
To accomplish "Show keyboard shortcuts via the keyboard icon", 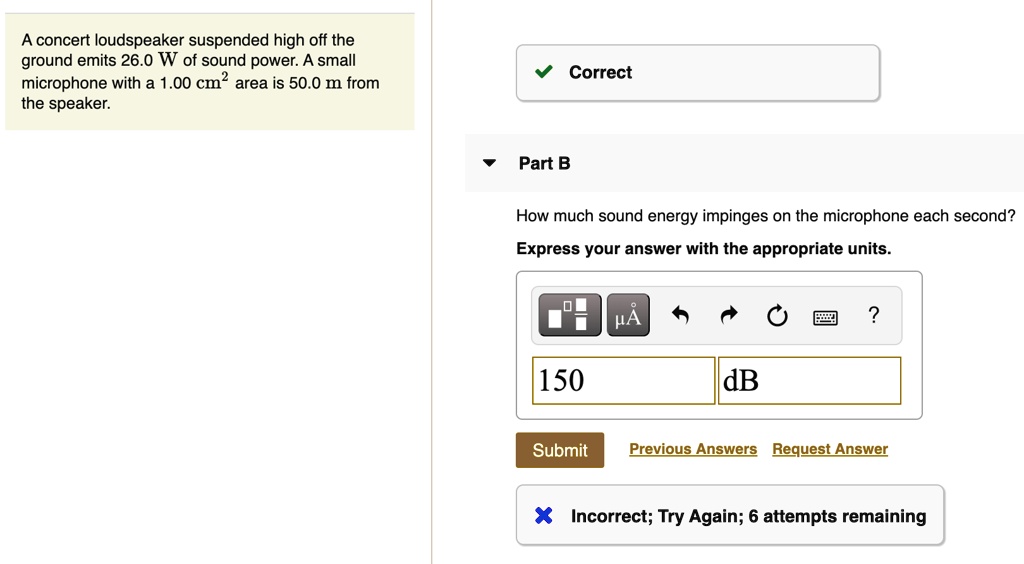I will point(825,317).
